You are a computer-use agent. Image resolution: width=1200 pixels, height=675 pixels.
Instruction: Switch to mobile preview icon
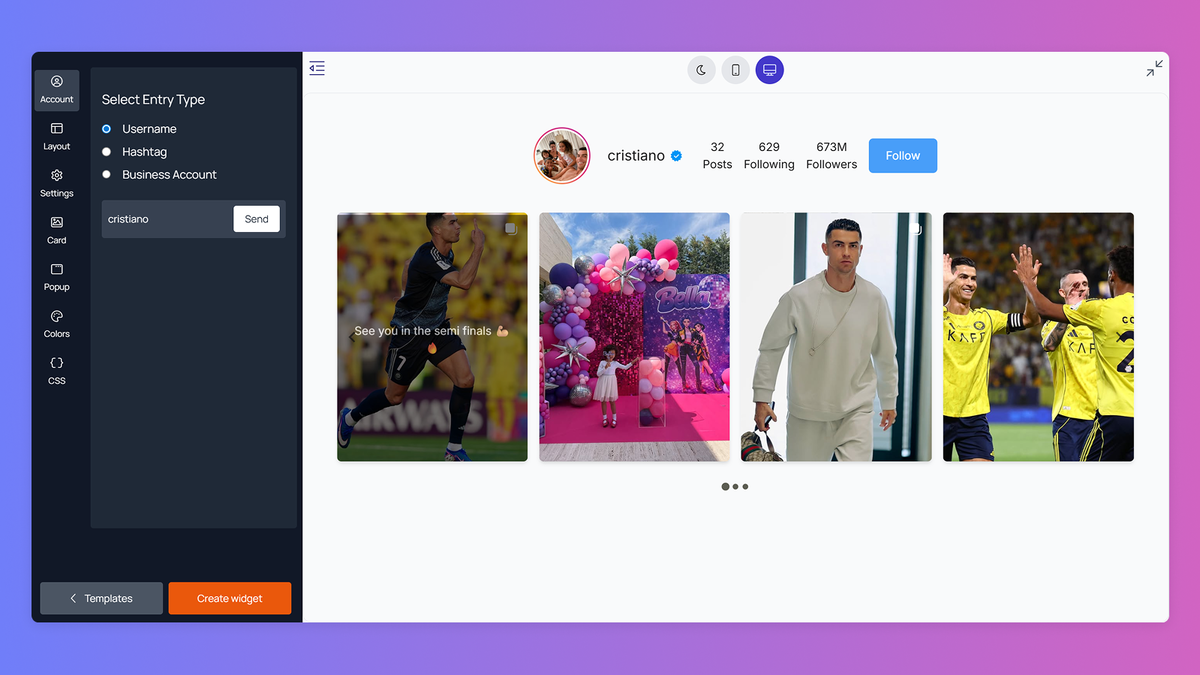pyautogui.click(x=736, y=70)
